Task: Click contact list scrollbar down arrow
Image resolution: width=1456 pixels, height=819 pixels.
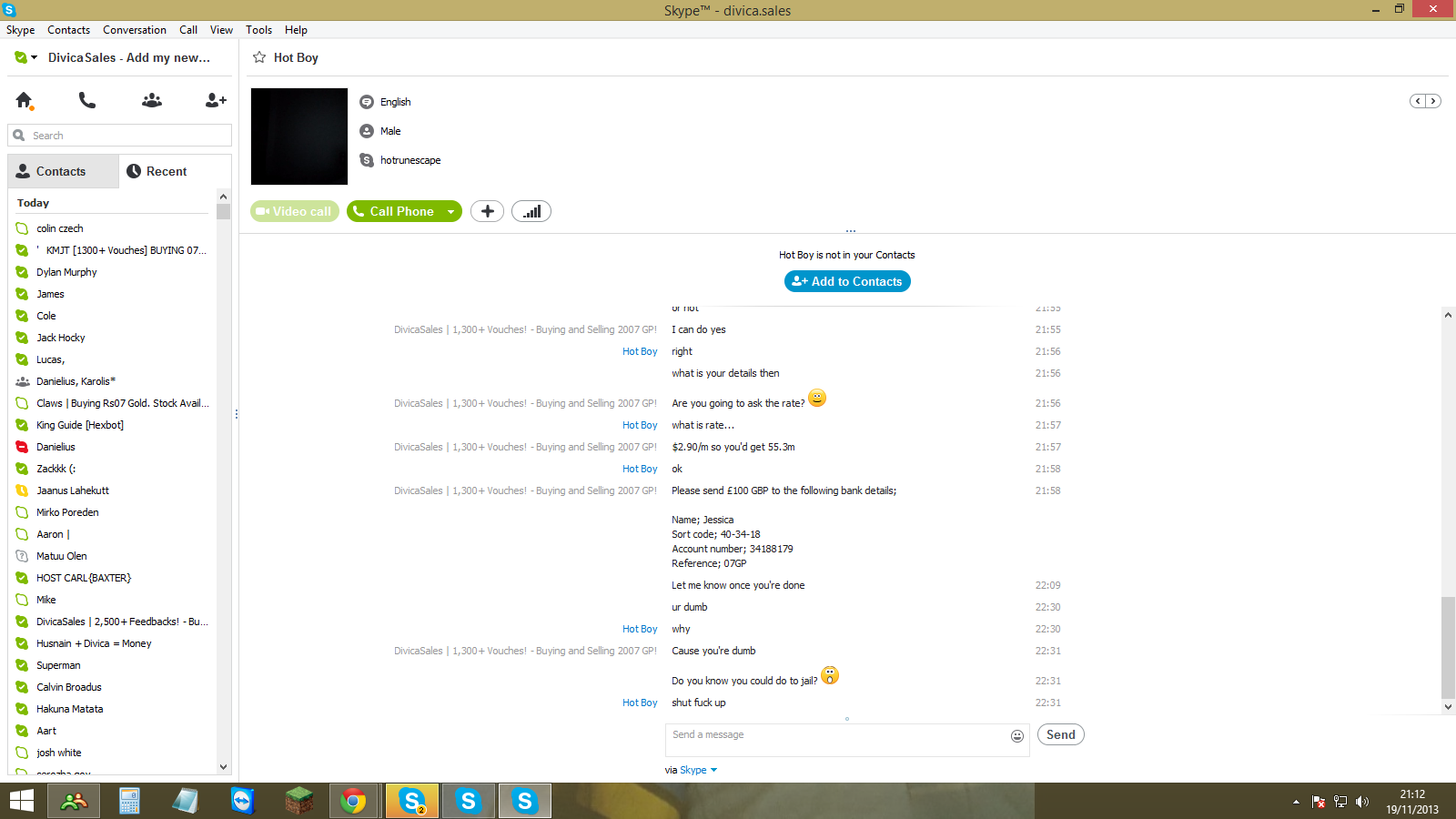Action: coord(224,767)
